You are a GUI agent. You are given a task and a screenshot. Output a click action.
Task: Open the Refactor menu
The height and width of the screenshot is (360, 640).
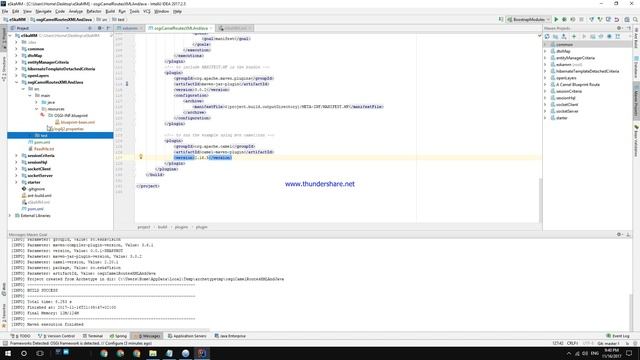pos(93,11)
